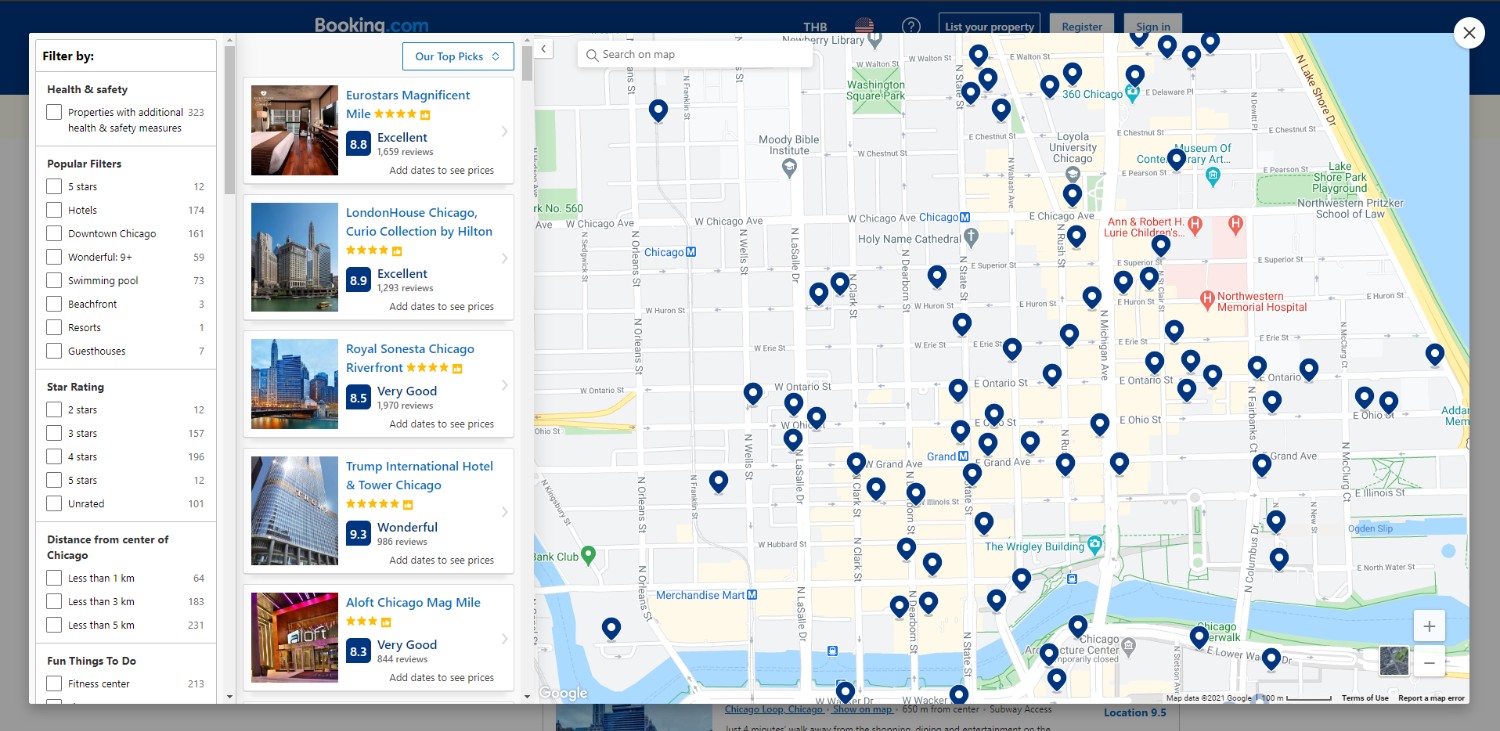
Task: Click the Newberry Library marker
Action: coord(875,40)
